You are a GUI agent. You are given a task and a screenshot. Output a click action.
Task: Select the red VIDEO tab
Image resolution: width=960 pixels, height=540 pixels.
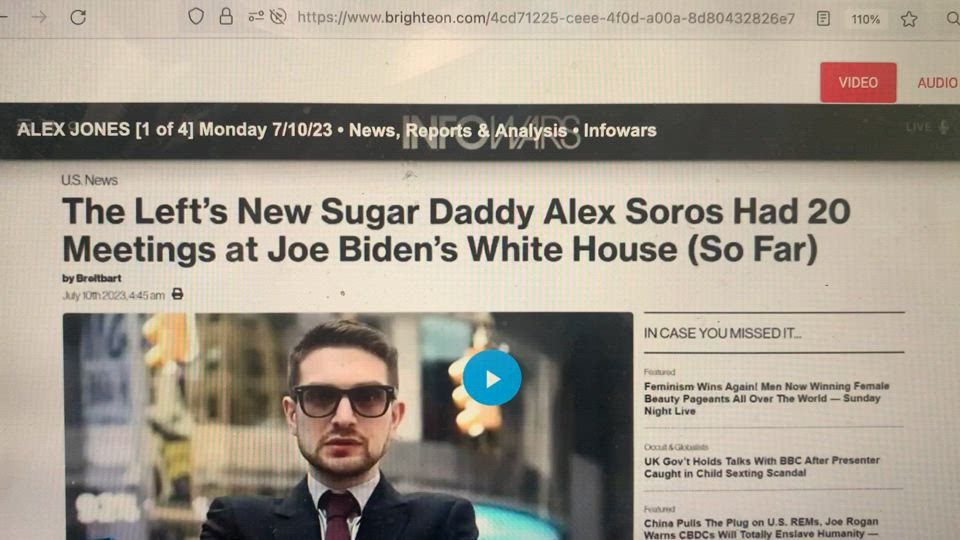(x=858, y=83)
